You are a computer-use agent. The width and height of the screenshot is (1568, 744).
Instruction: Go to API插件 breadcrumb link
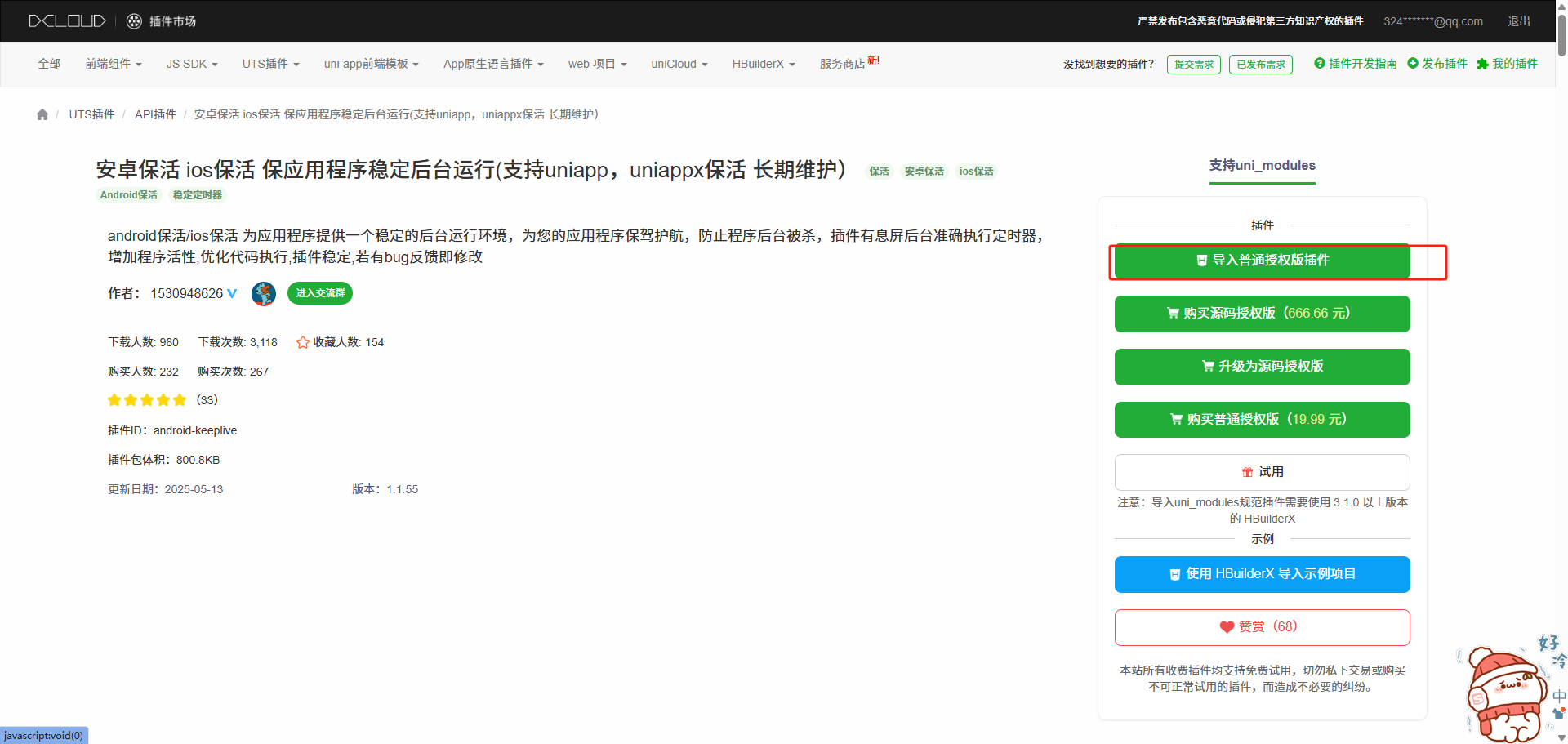click(x=155, y=114)
